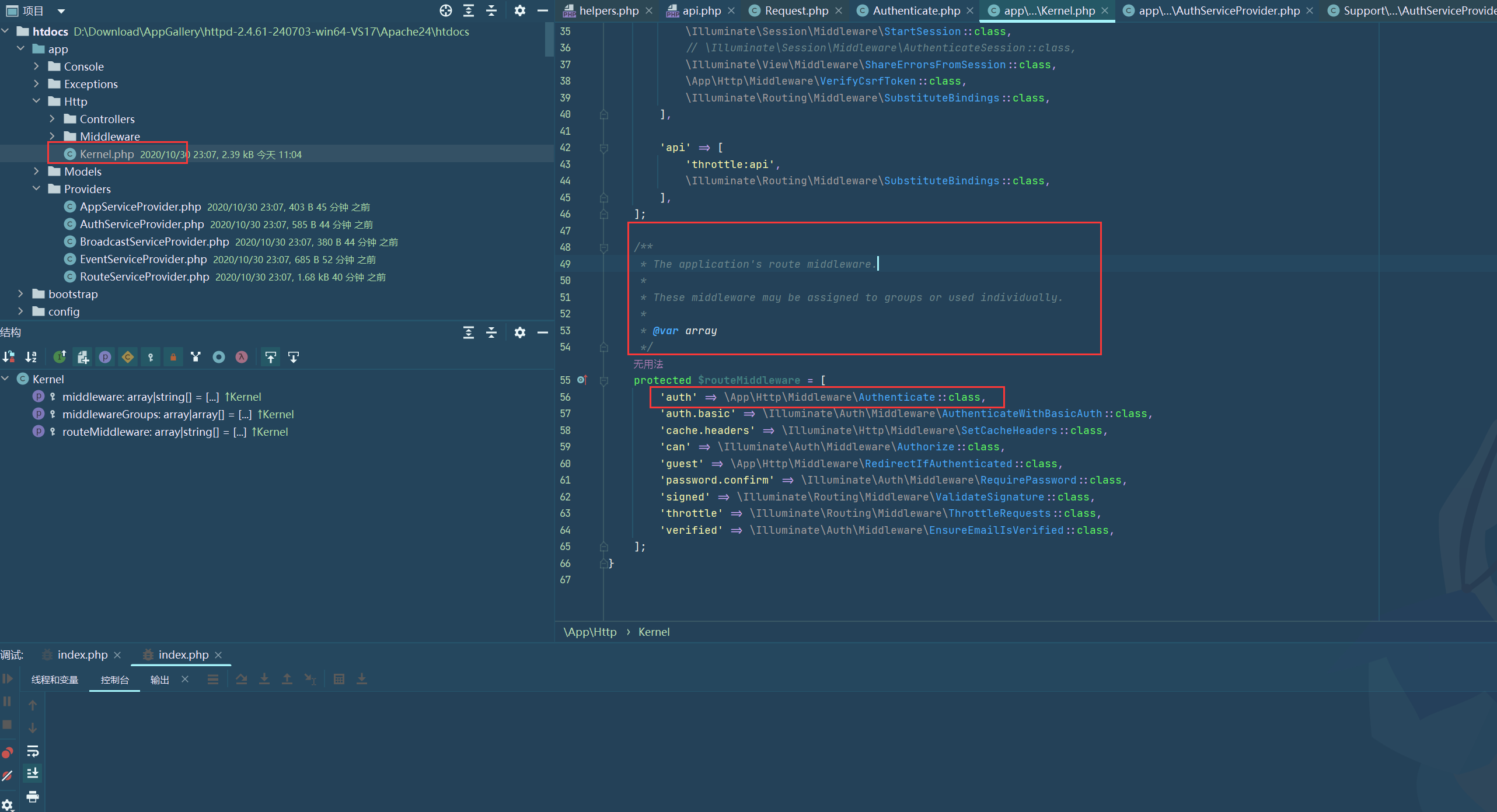Click the locate-opened-file target icon in Project panel
Viewport: 1497px width, 812px height.
click(446, 10)
